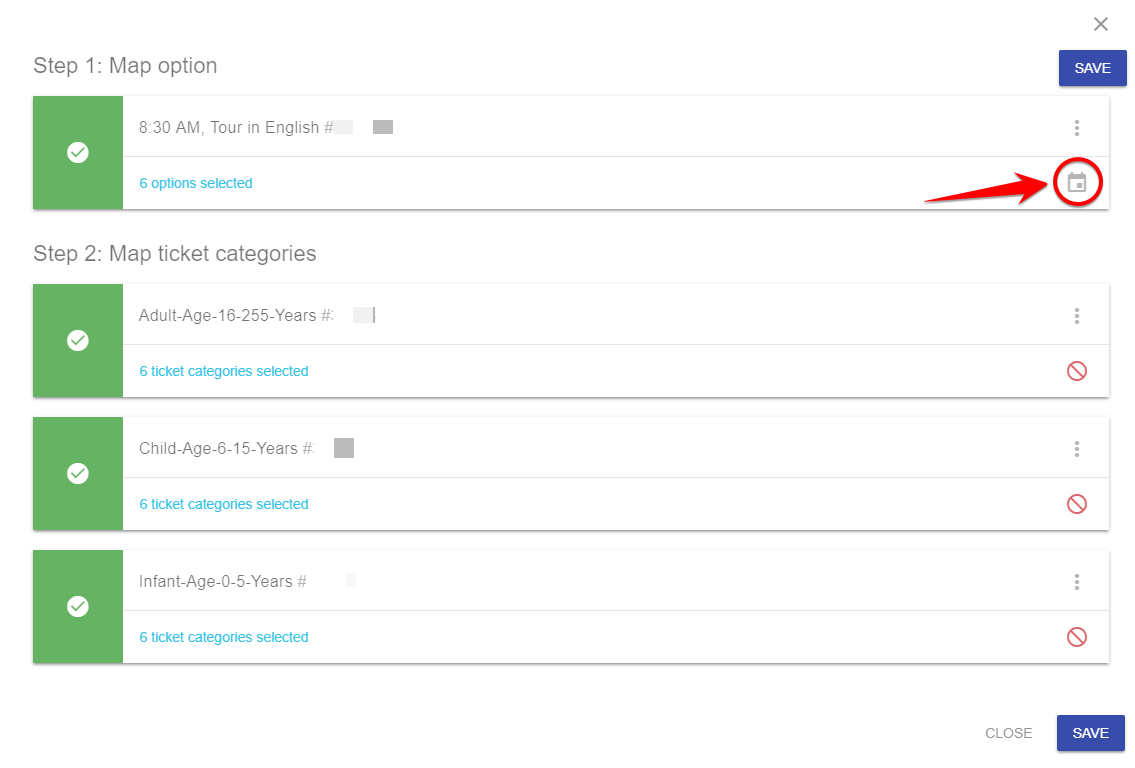This screenshot has width=1135, height=768.
Task: Open three-dot menu for 8:30 AM Tour option
Action: [x=1077, y=128]
